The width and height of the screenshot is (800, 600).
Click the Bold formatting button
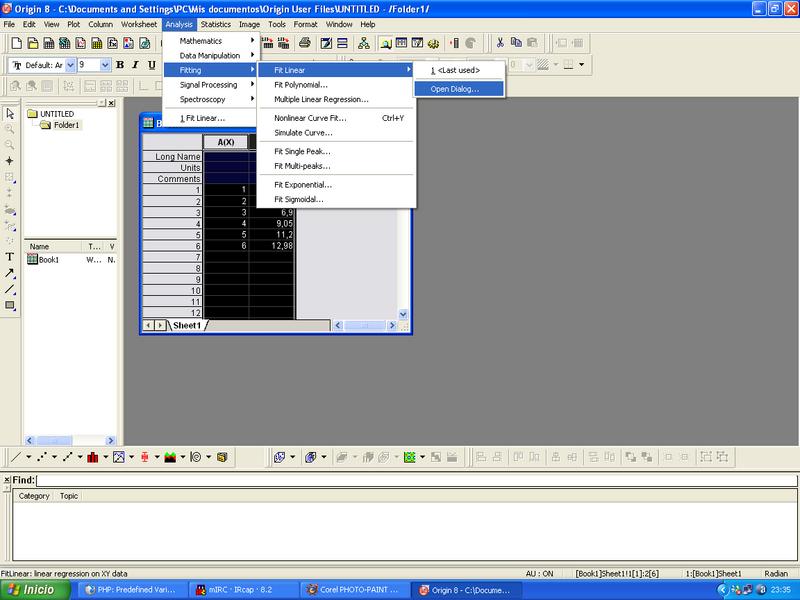(x=120, y=65)
